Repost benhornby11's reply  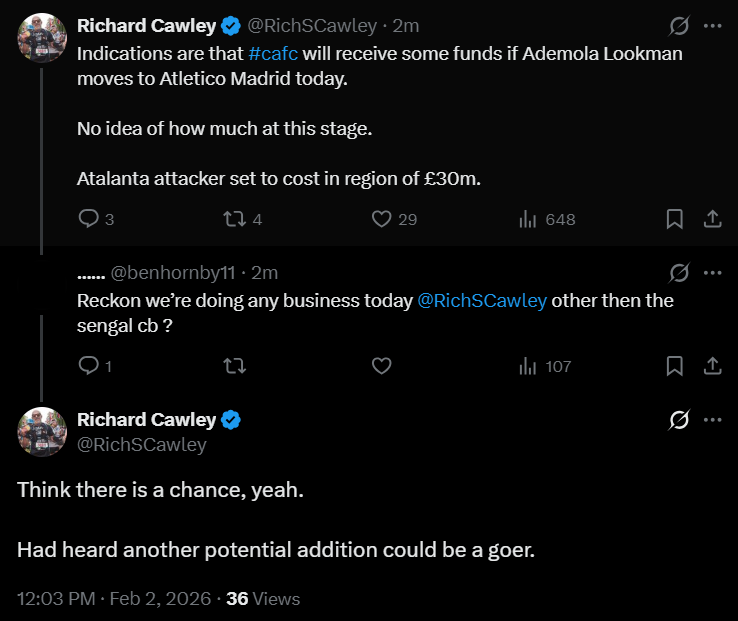pos(234,366)
